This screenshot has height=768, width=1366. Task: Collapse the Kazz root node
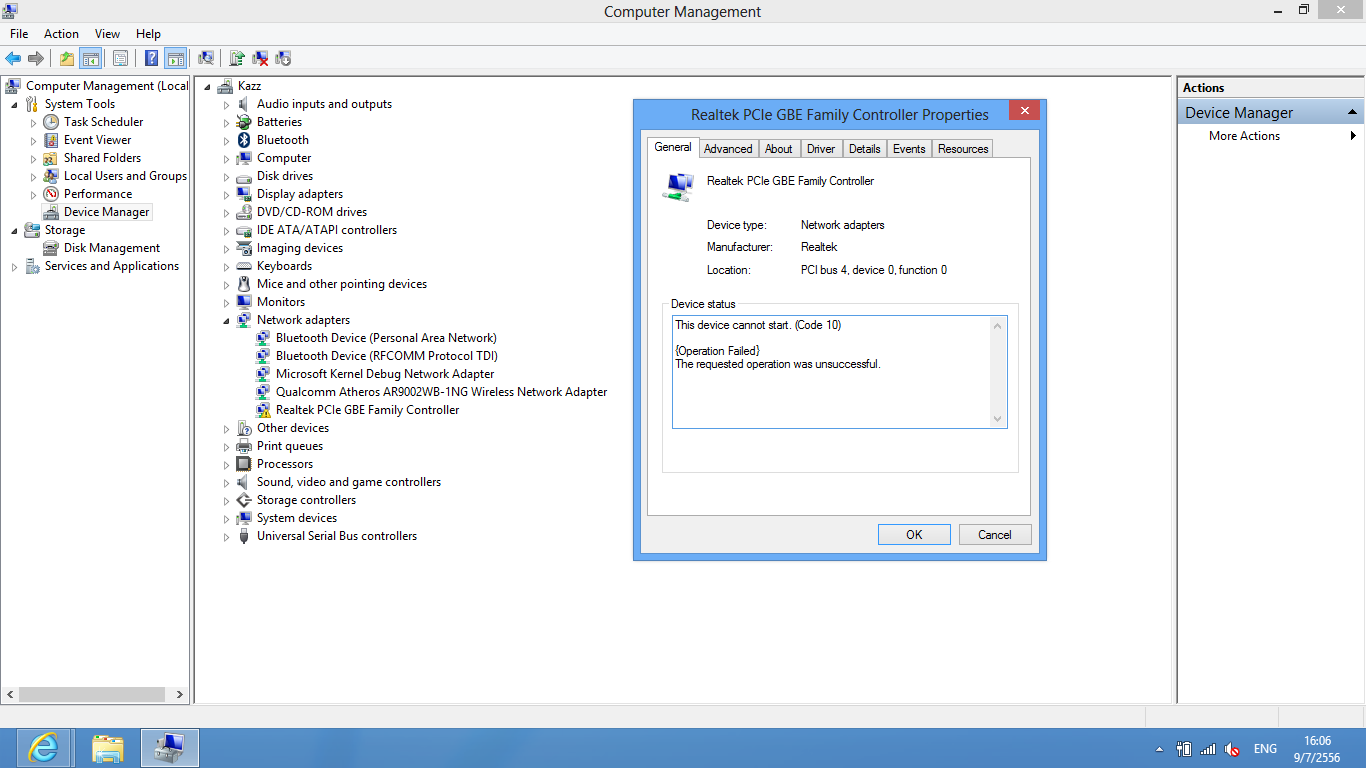[207, 87]
